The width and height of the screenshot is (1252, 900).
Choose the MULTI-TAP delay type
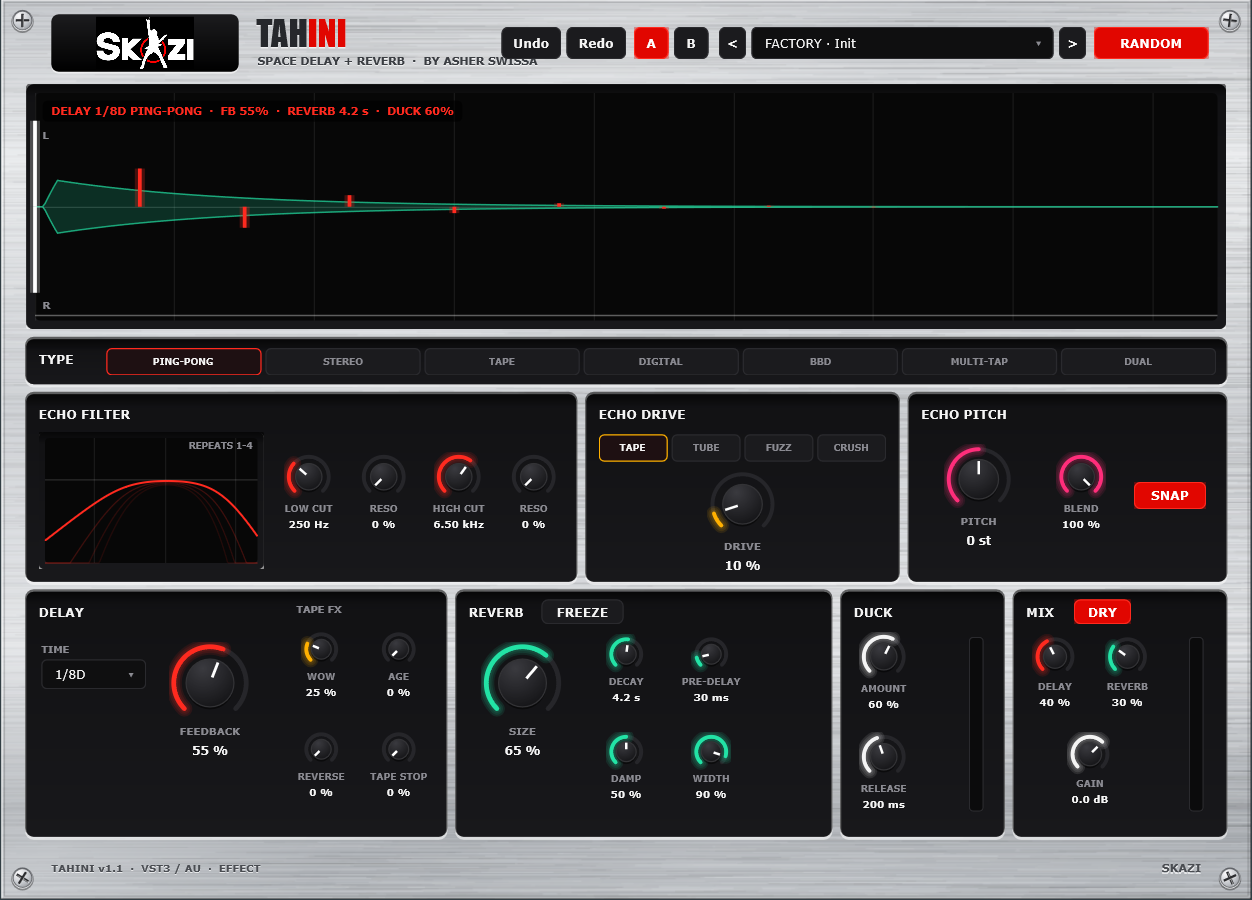click(979, 361)
